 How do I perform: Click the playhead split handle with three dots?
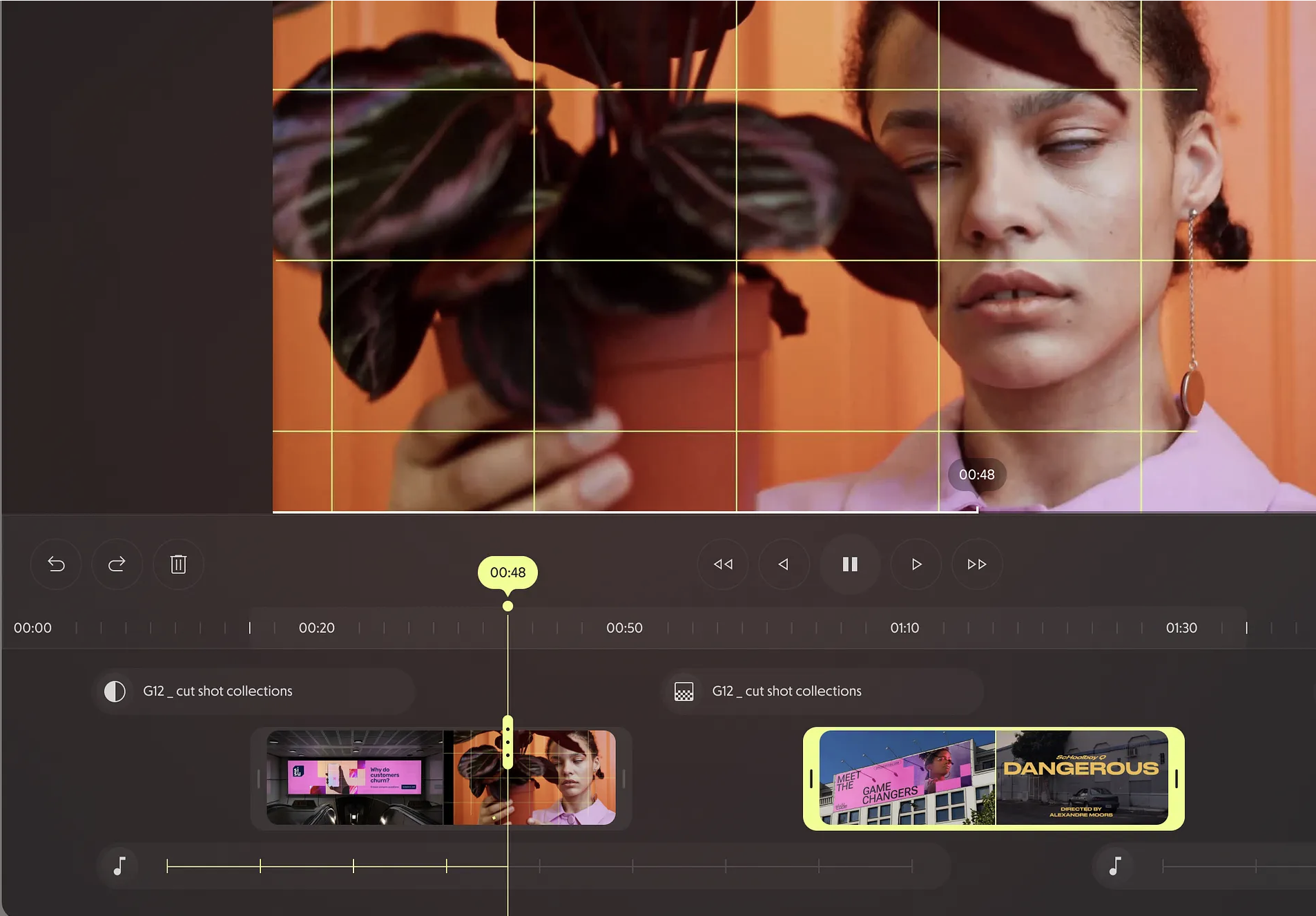[507, 743]
